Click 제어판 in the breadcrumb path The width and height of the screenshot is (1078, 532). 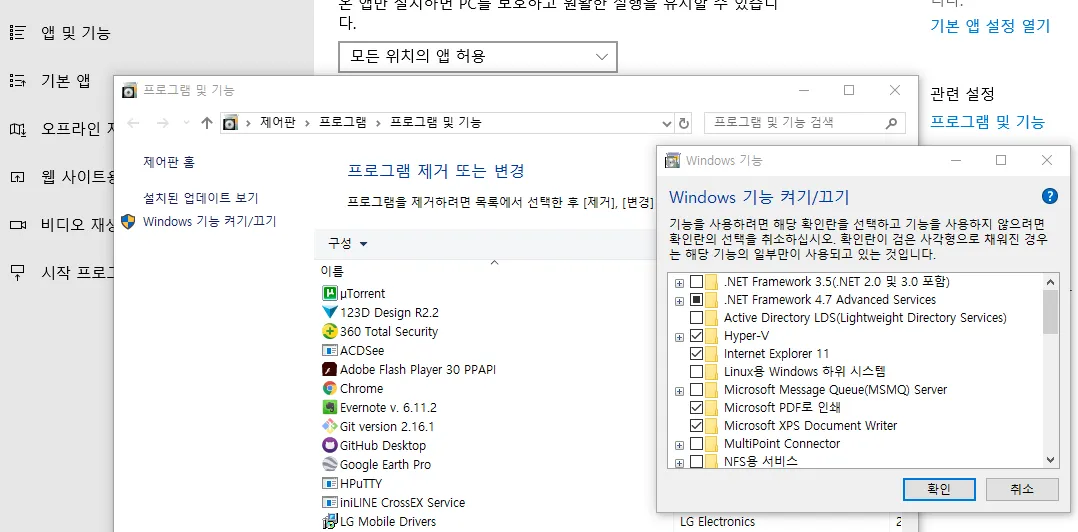pos(278,123)
